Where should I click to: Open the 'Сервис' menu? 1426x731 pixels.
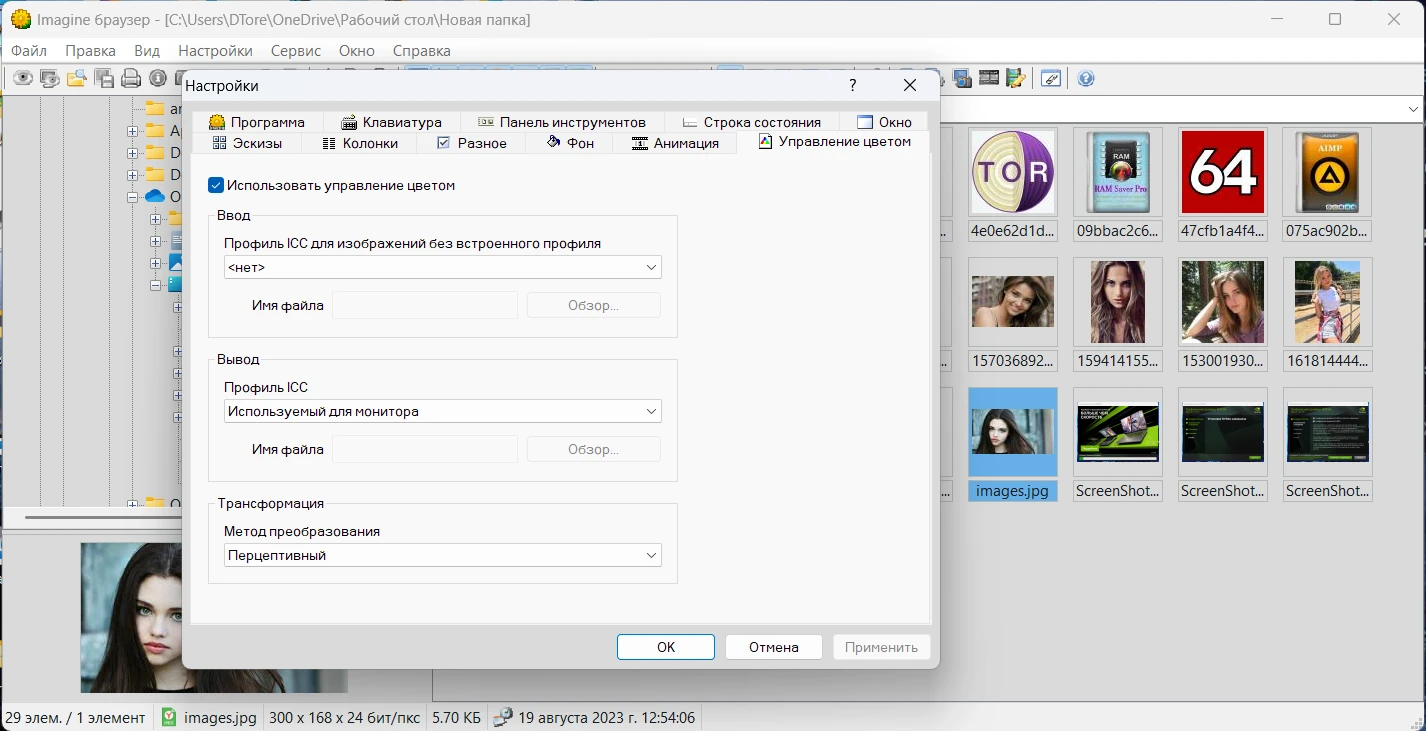[295, 51]
